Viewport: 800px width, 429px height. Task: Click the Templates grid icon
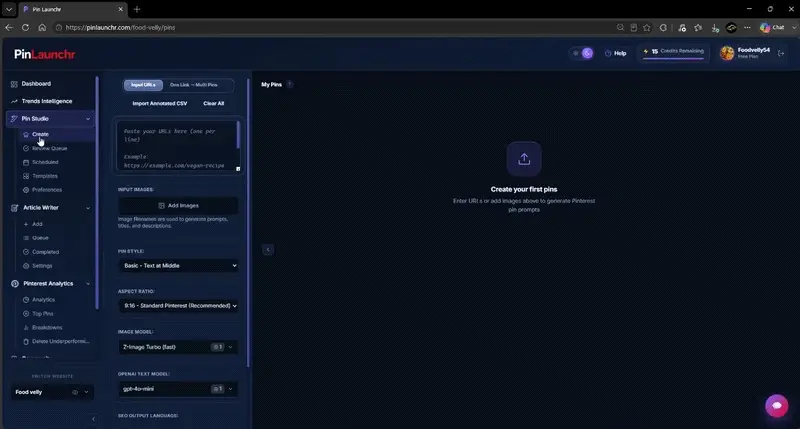click(x=26, y=176)
